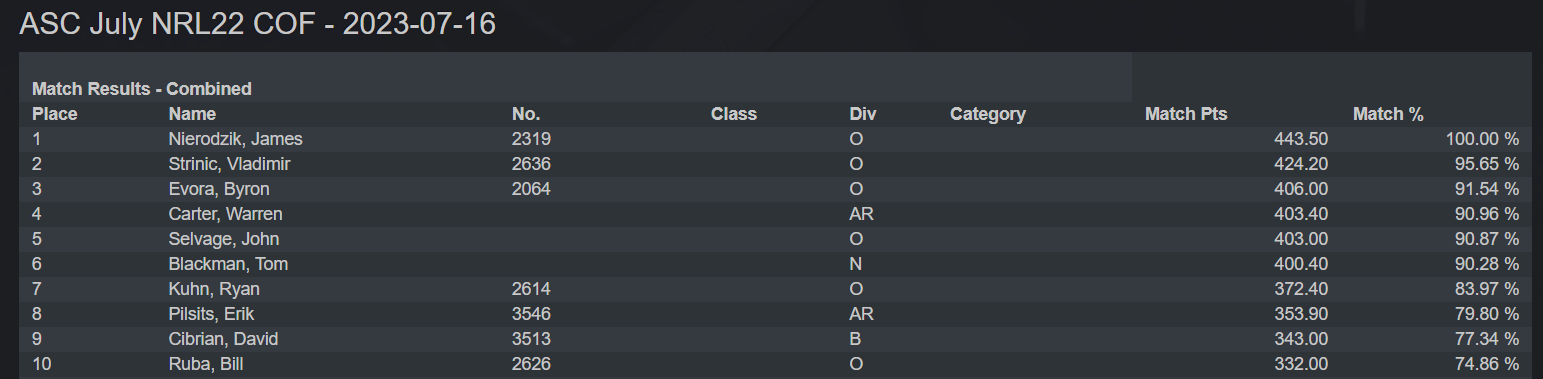Open Evora, Byron's row
Screen dimensions: 1543x379
click(x=219, y=189)
